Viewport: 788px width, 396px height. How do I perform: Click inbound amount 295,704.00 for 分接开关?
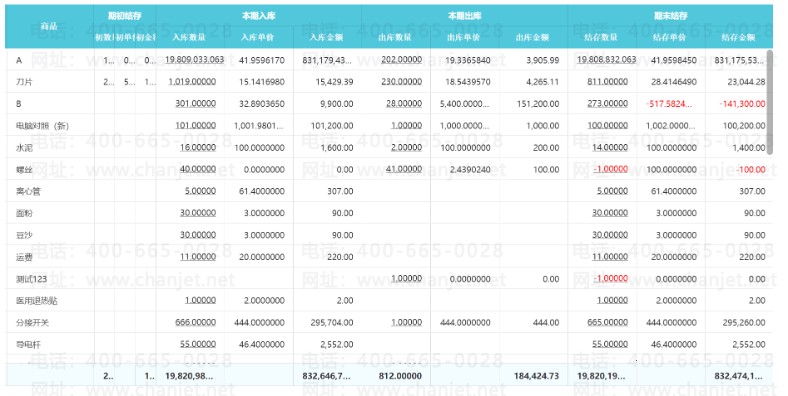(x=332, y=323)
